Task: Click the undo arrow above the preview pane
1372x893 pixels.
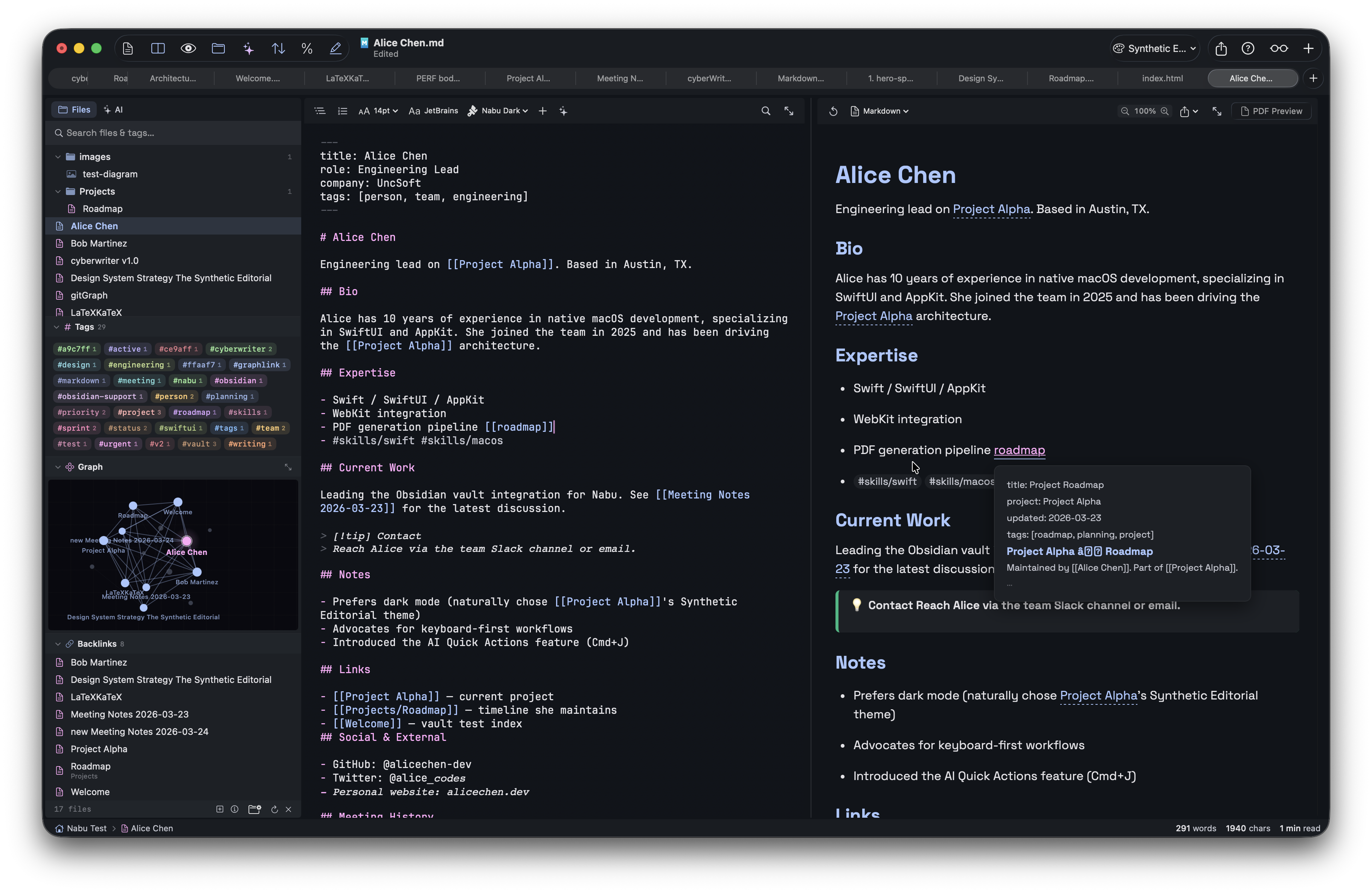Action: pyautogui.click(x=832, y=111)
